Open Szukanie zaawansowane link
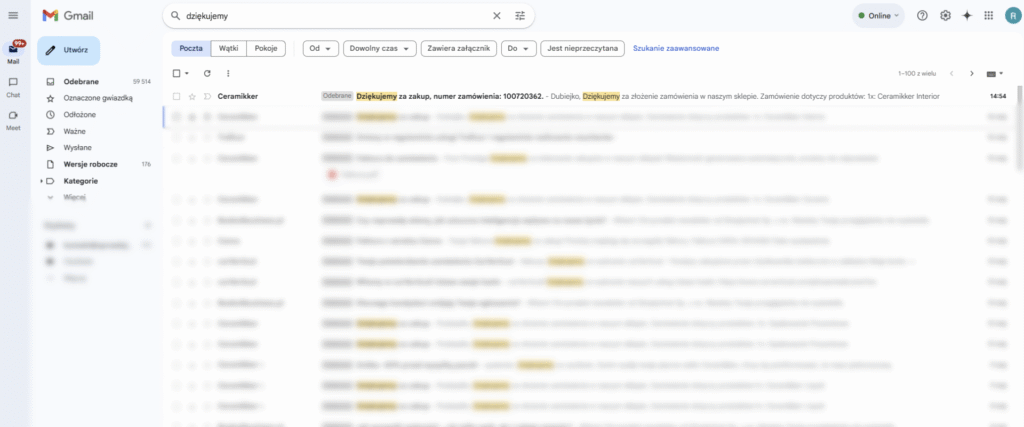 (x=676, y=49)
